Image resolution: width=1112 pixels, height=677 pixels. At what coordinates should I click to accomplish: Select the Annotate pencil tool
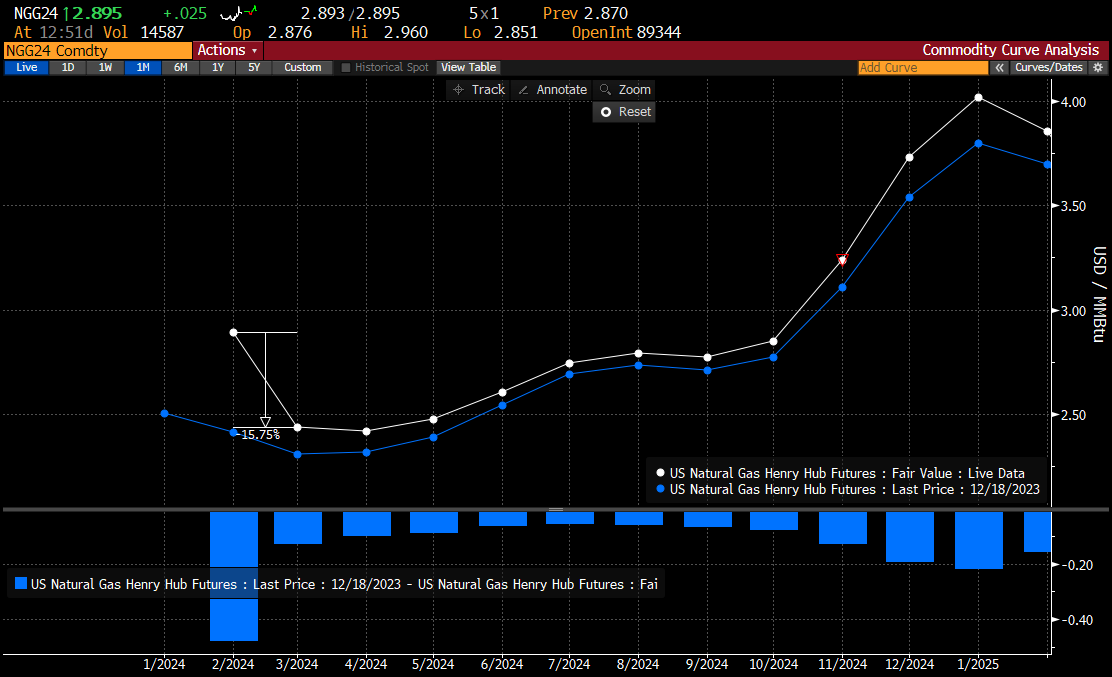(552, 90)
